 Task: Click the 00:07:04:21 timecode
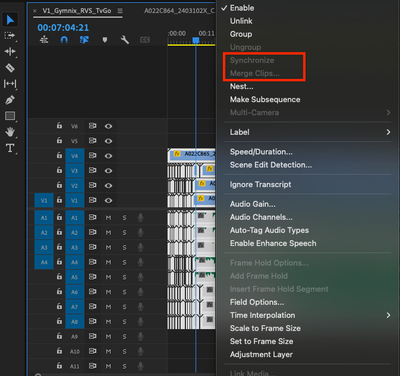coord(63,28)
